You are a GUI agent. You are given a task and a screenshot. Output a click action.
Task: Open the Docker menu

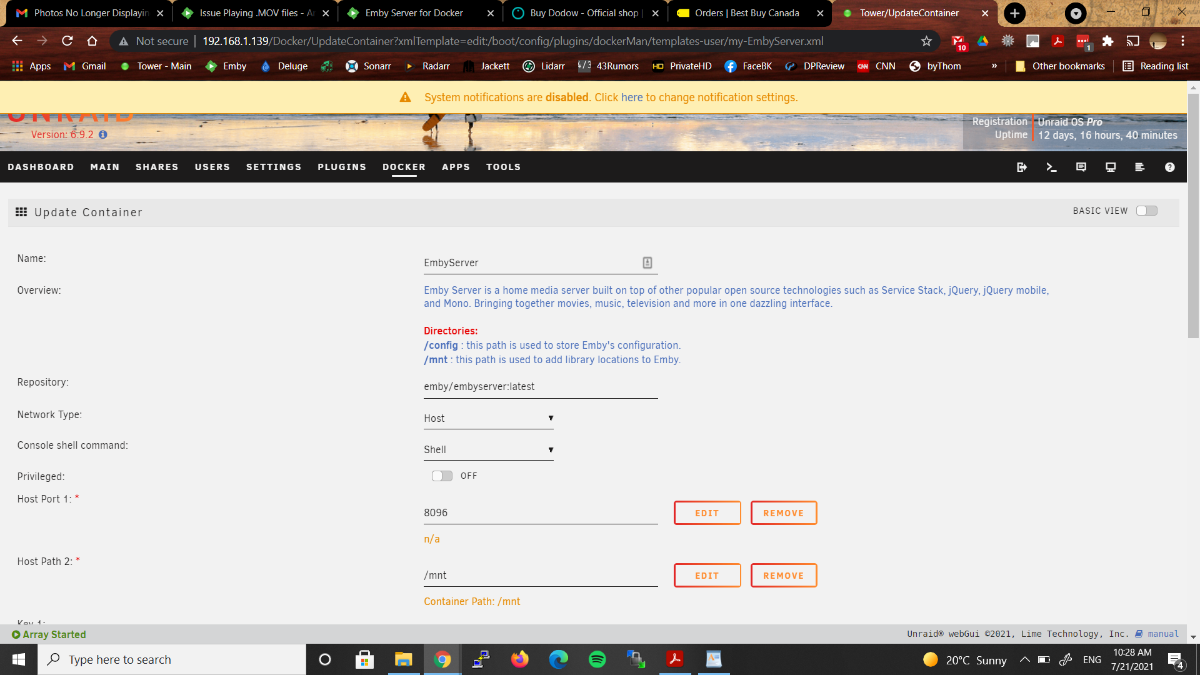(x=404, y=167)
